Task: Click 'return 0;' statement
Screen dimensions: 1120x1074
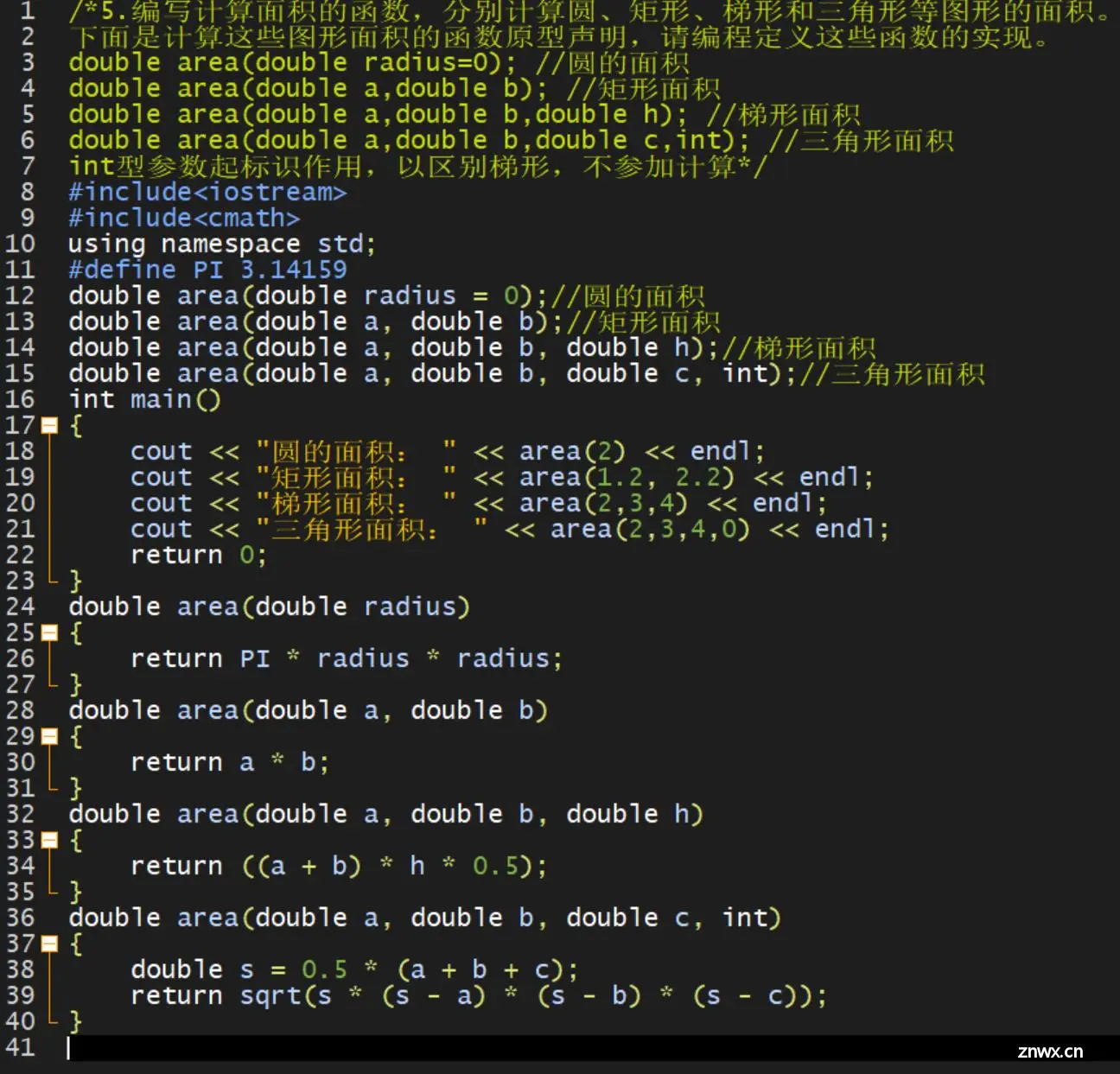Action: pos(199,555)
